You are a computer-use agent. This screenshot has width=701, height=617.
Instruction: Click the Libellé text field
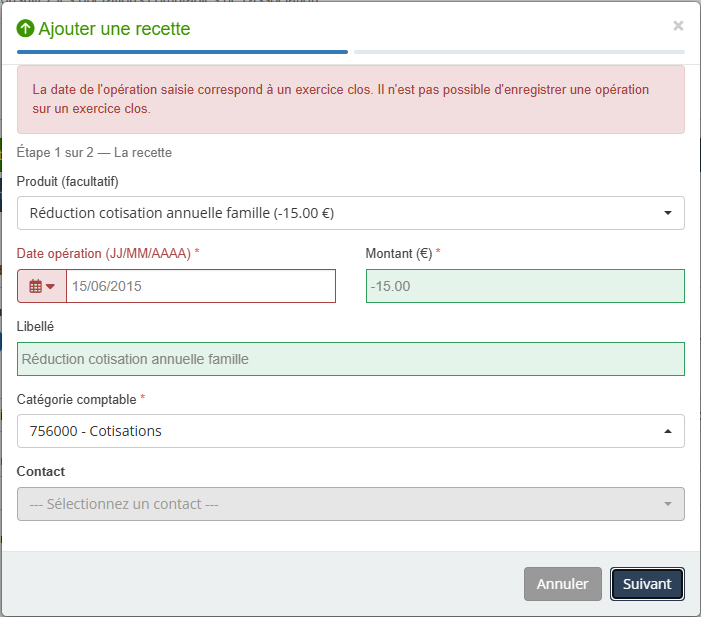click(350, 359)
